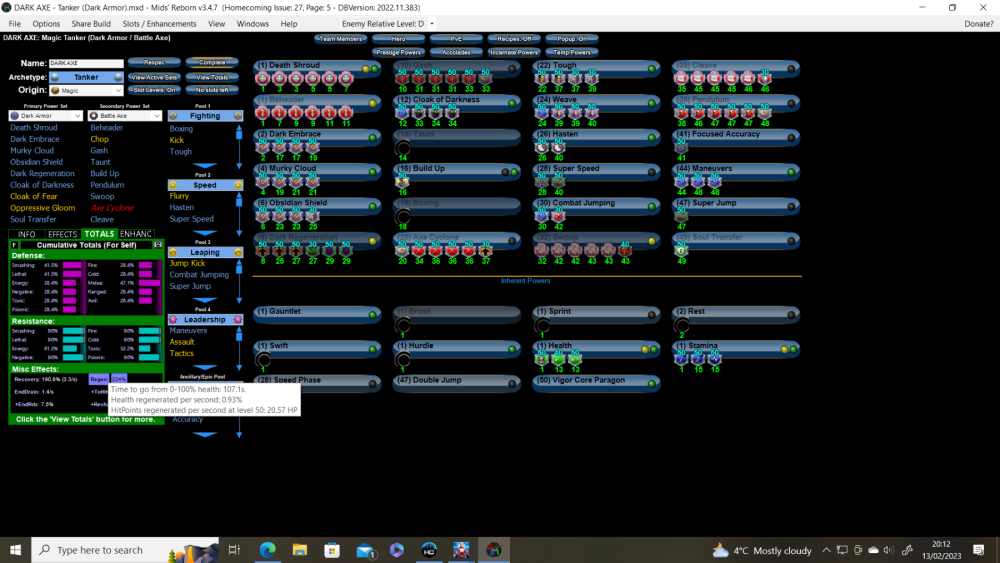Toggle the Slot Levels: On button
The width and height of the screenshot is (1000, 563).
click(x=154, y=90)
